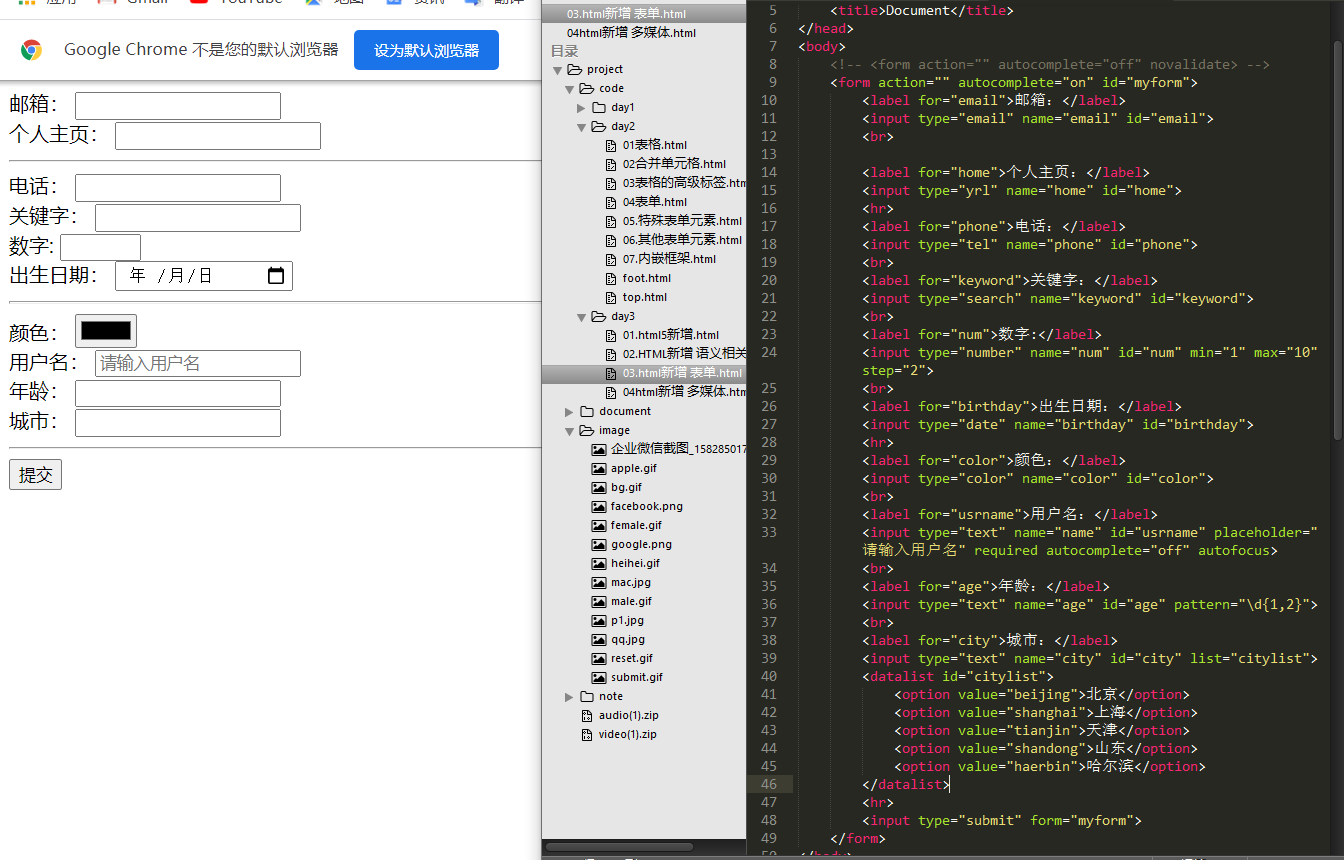Open the black 颜色 color swatch
The height and width of the screenshot is (860, 1344).
click(106, 331)
